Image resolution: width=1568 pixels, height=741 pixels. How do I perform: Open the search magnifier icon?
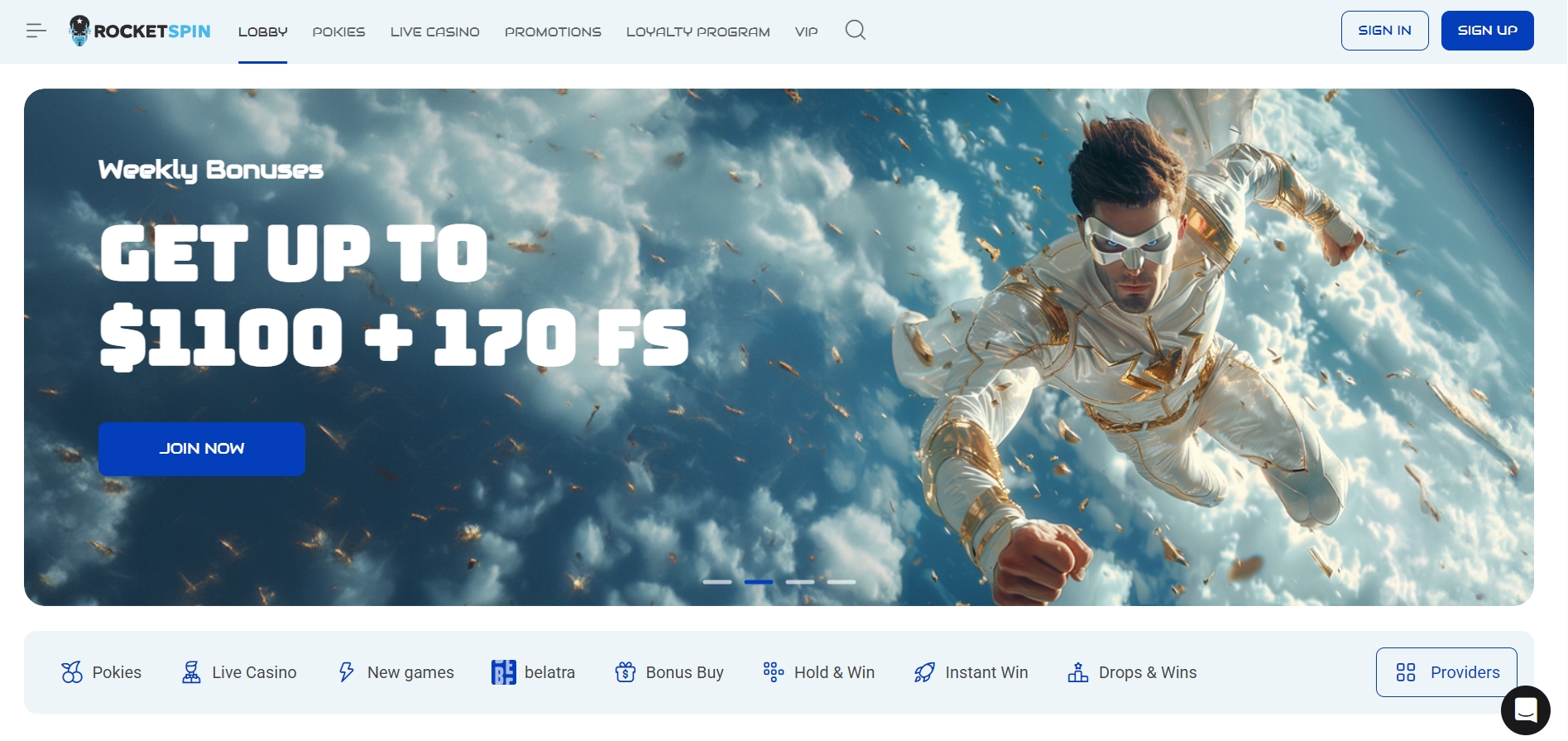pyautogui.click(x=855, y=31)
